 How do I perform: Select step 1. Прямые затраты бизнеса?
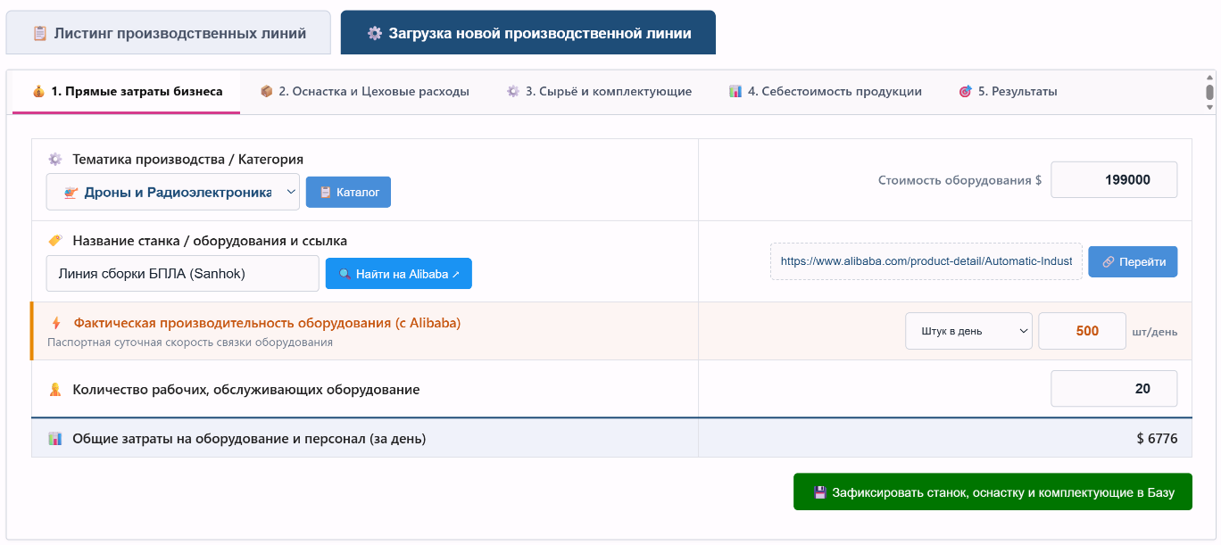click(x=126, y=91)
